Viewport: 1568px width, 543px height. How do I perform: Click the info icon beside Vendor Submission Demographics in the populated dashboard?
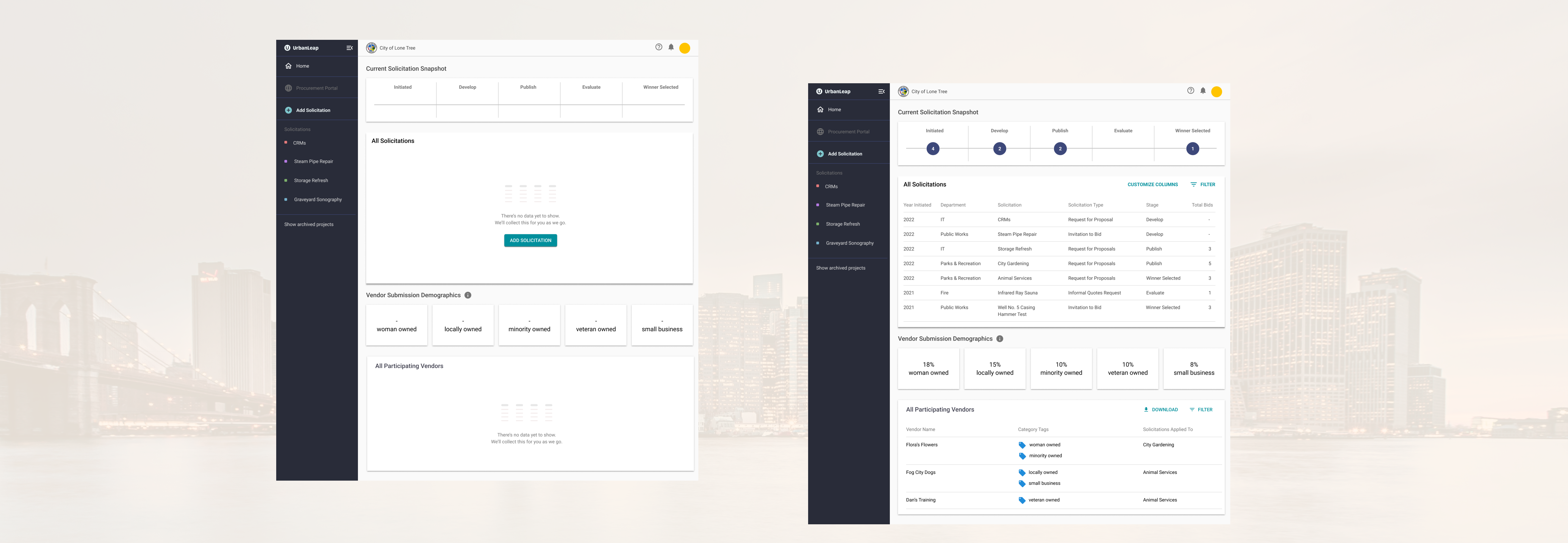tap(1000, 339)
